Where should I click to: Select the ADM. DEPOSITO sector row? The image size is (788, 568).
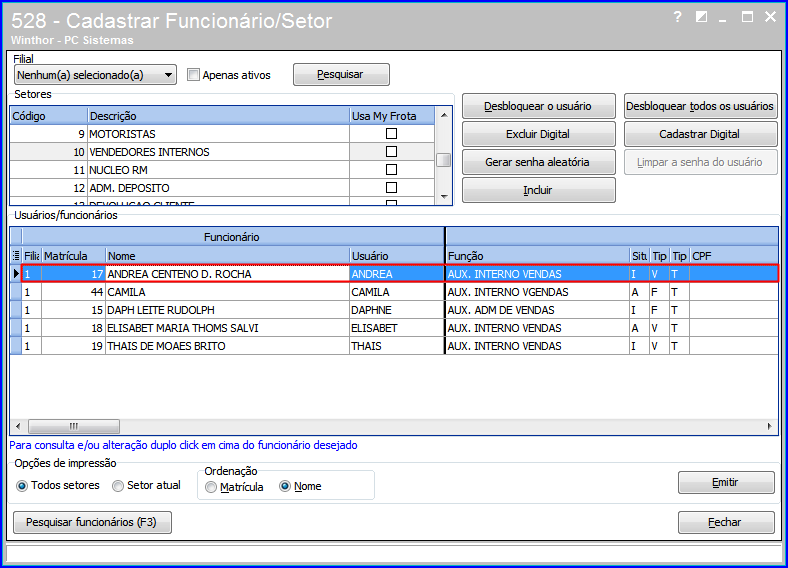(x=222, y=188)
